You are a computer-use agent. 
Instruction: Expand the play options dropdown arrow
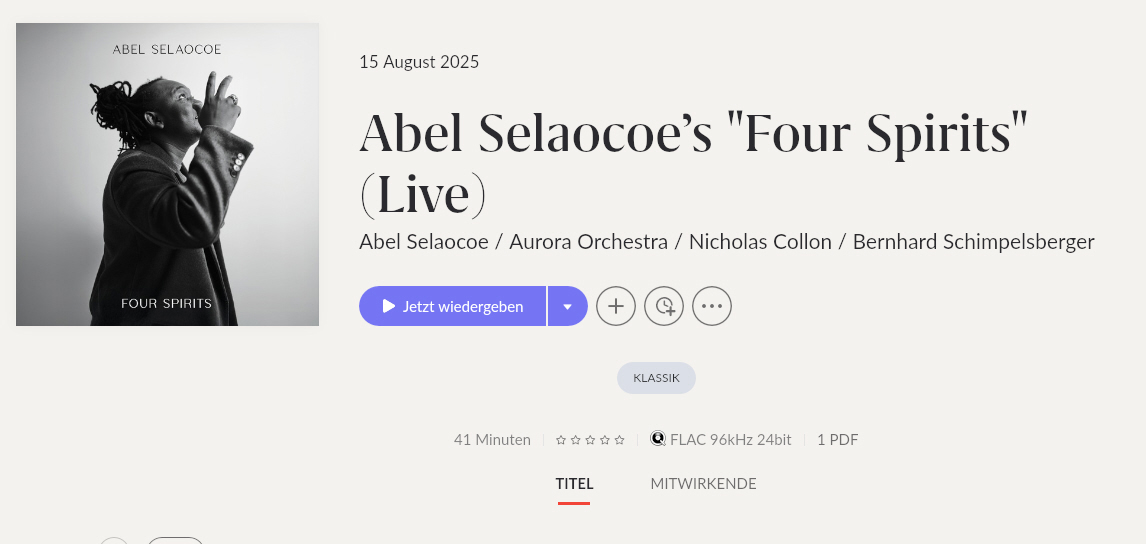click(x=568, y=306)
